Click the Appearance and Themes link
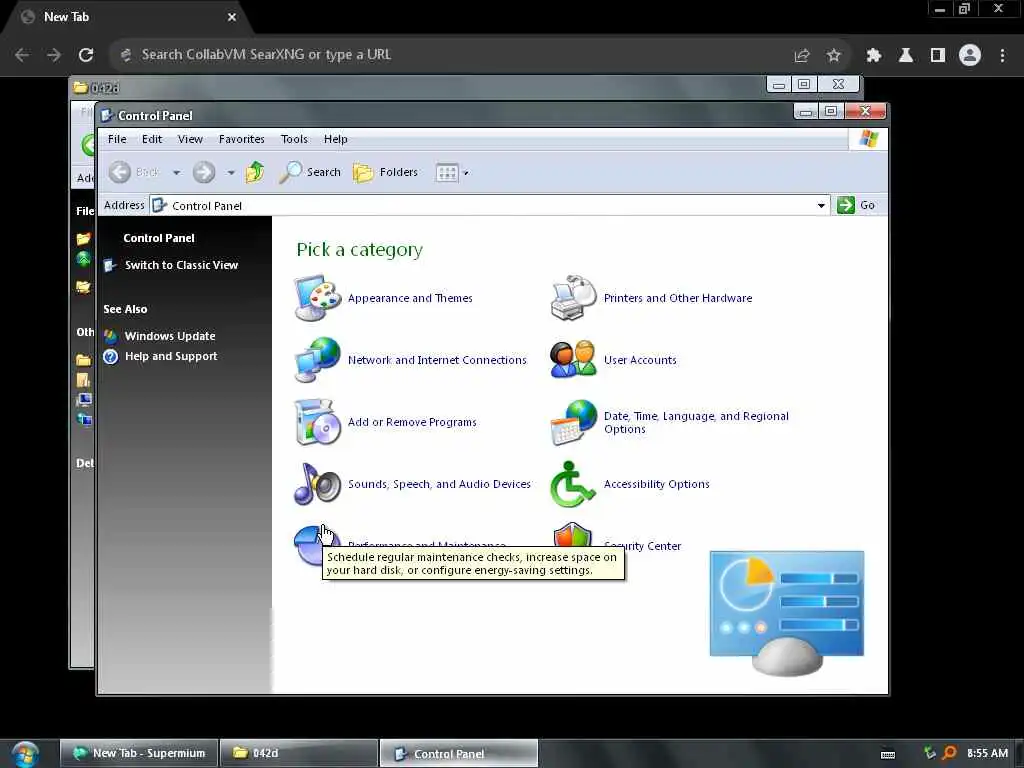The width and height of the screenshot is (1024, 768). pyautogui.click(x=410, y=298)
